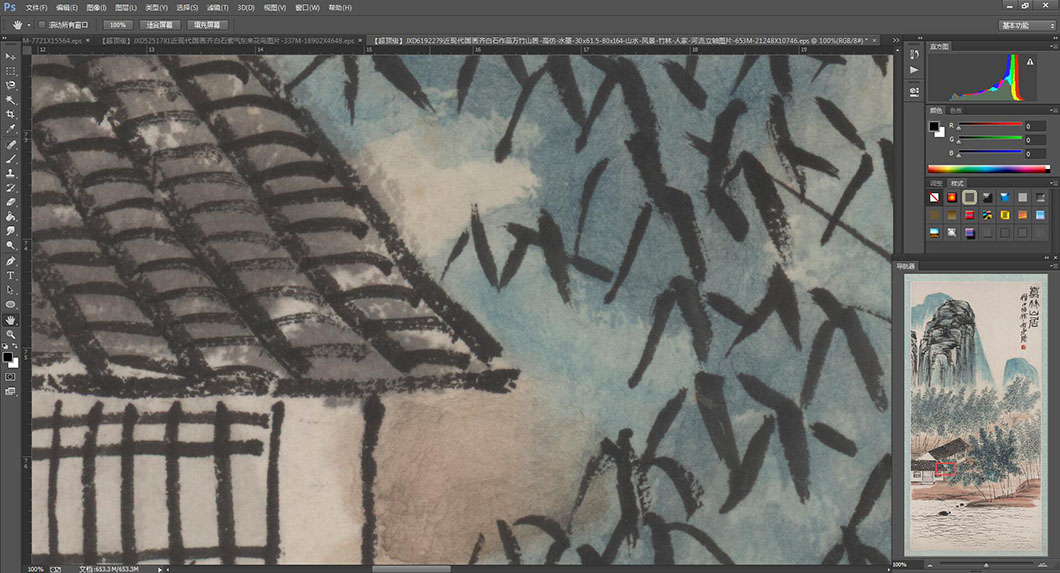Open the navigator panel flyout menu
This screenshot has width=1060, height=573.
point(1054,266)
